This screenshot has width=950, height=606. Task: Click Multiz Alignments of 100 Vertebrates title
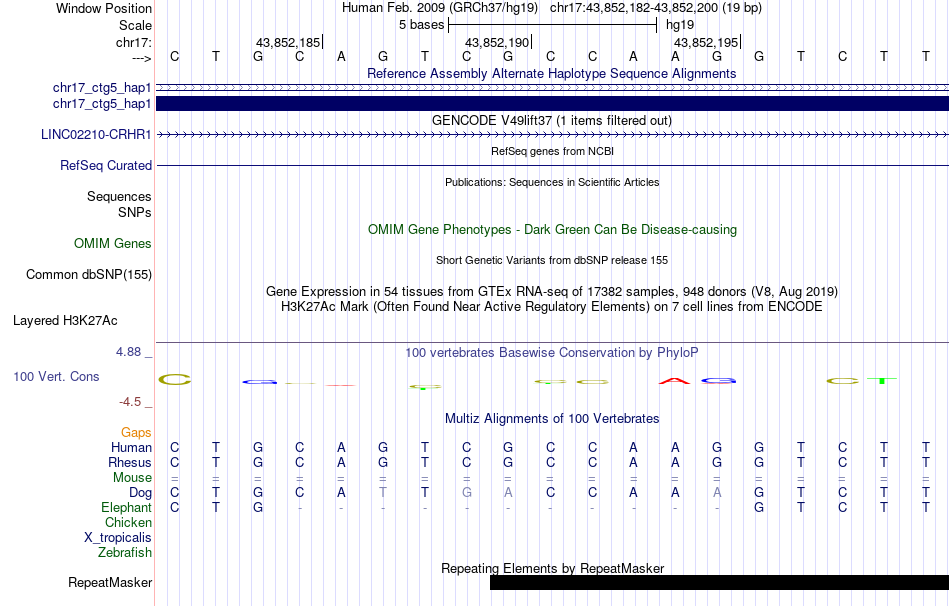click(552, 419)
